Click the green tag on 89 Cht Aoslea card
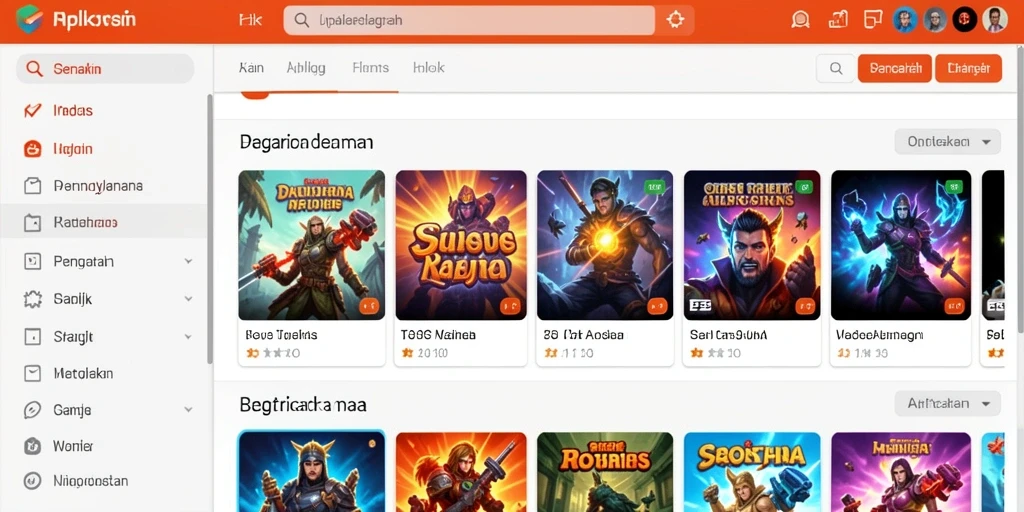This screenshot has width=1024, height=512. pyautogui.click(x=653, y=187)
